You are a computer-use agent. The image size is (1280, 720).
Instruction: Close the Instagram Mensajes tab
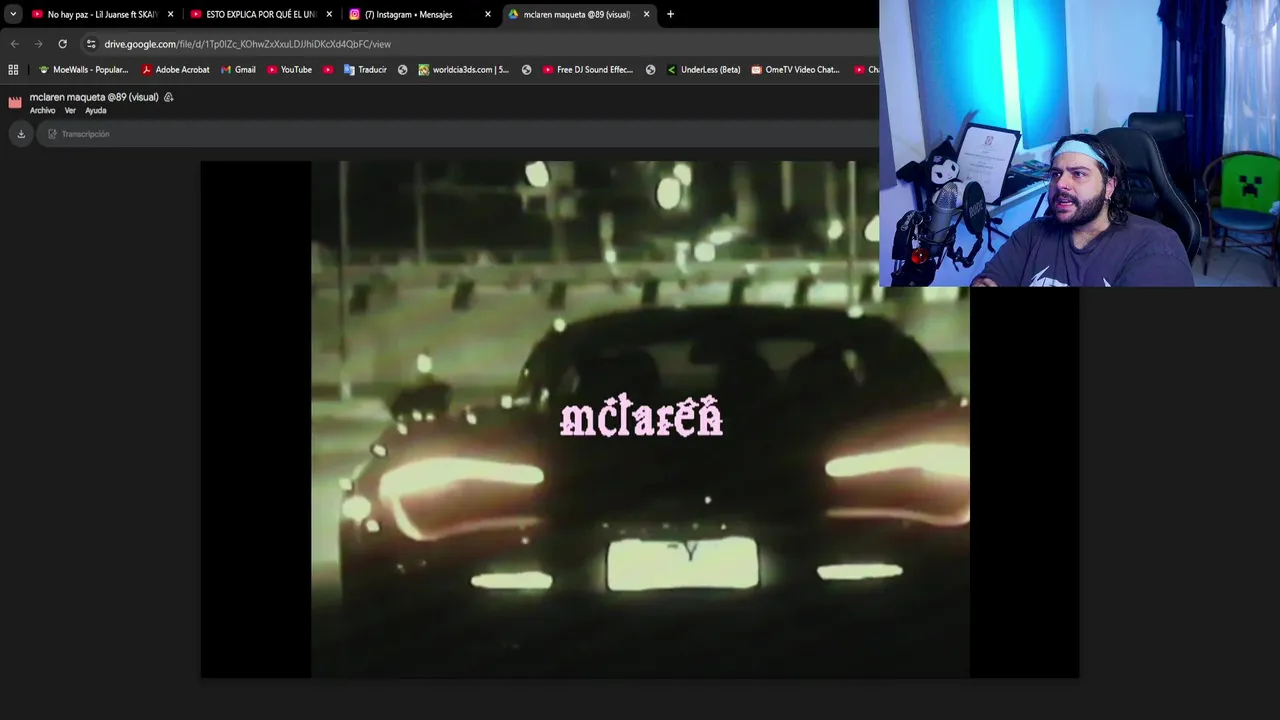488,14
